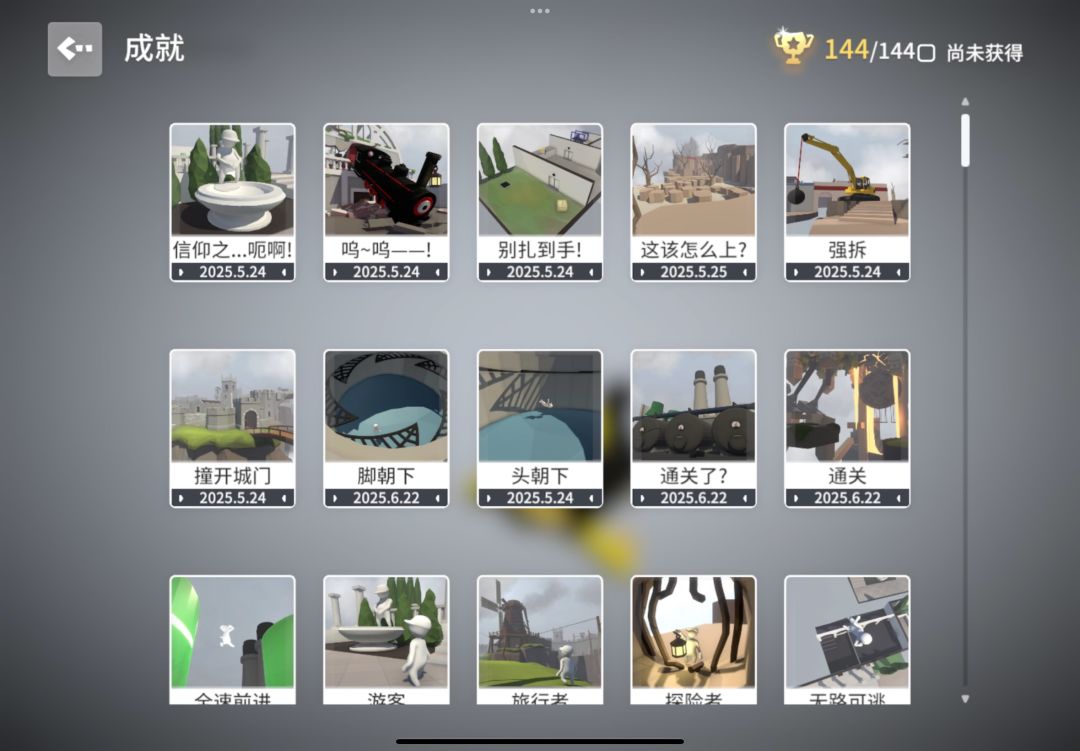
Task: Click the back arrow button
Action: coord(74,49)
